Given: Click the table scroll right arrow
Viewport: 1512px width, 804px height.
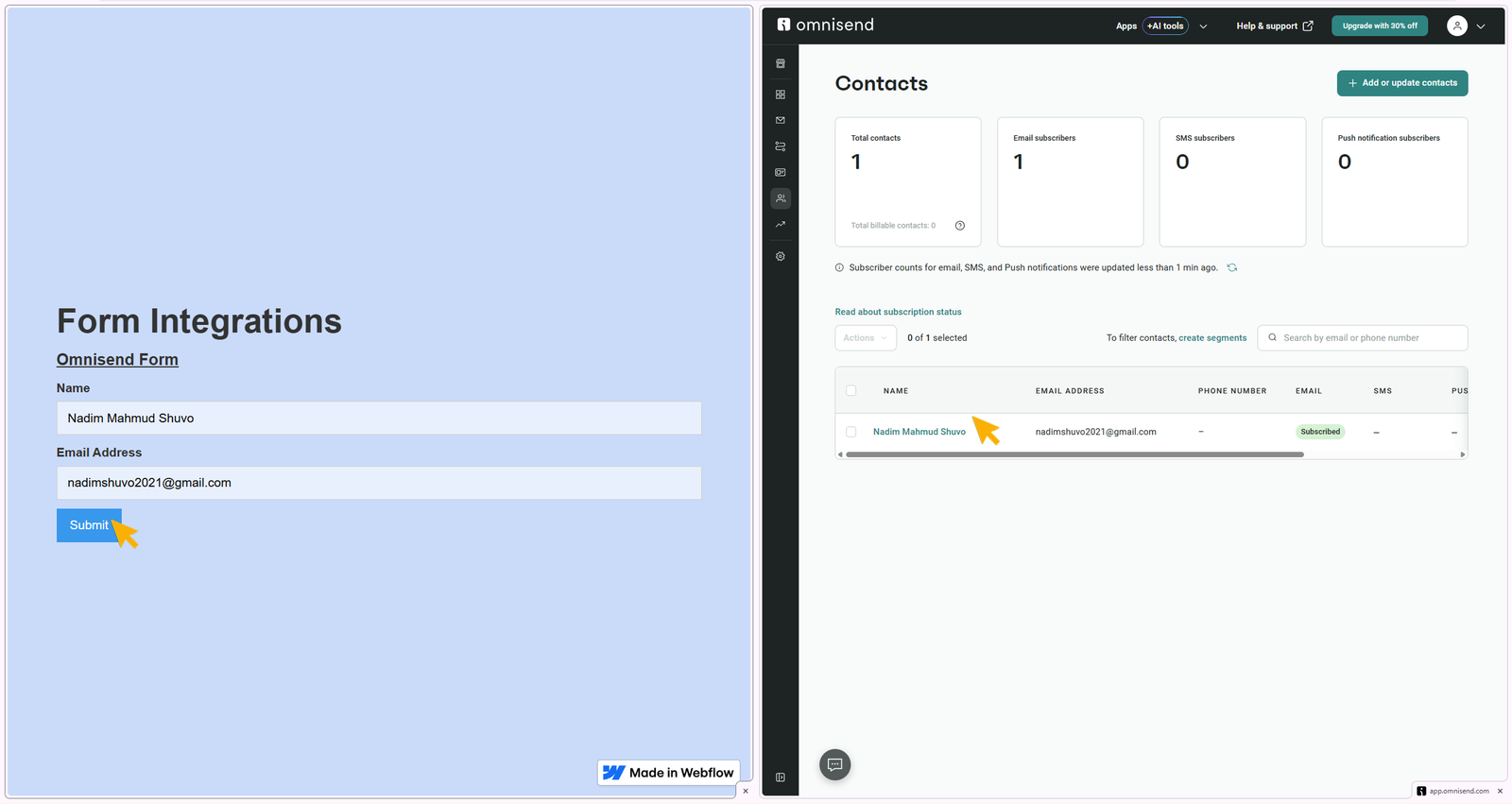Looking at the screenshot, I should [1463, 454].
